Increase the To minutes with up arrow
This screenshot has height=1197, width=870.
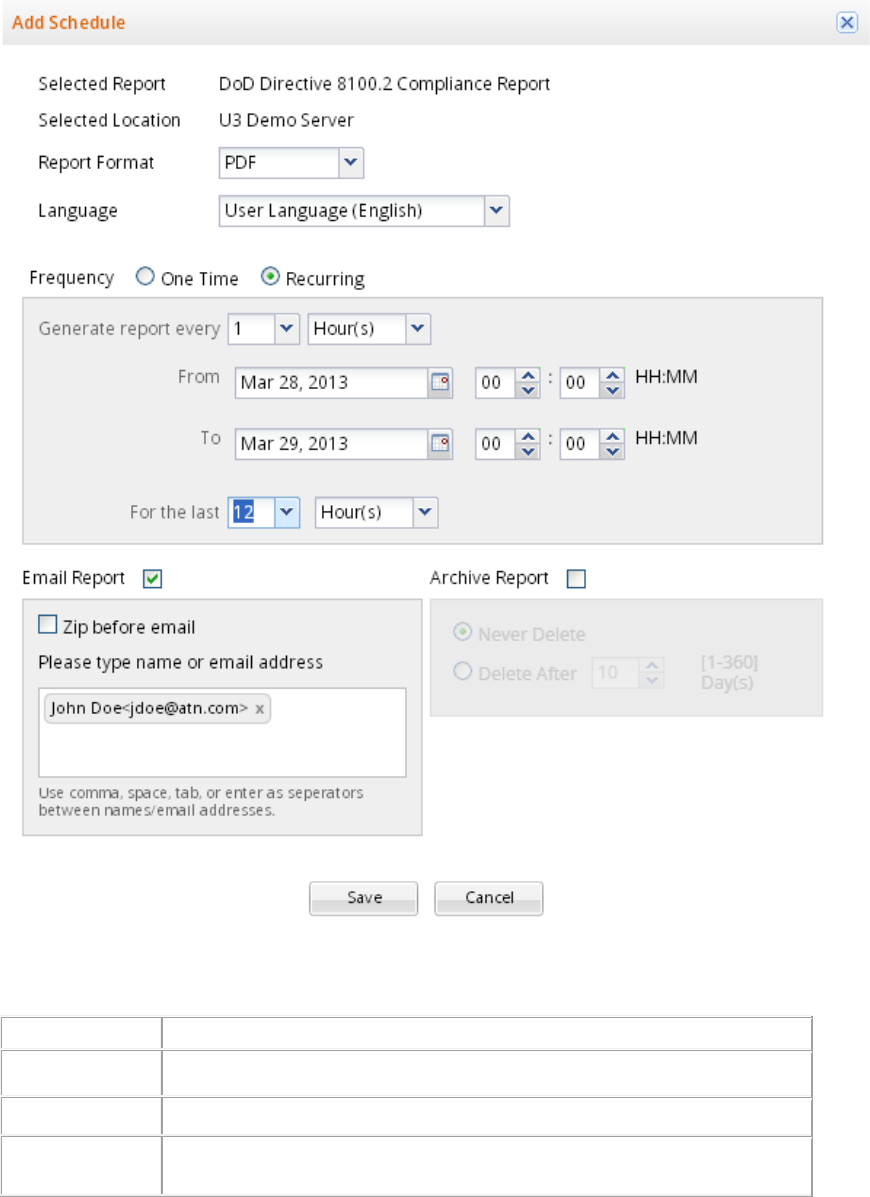pos(613,437)
